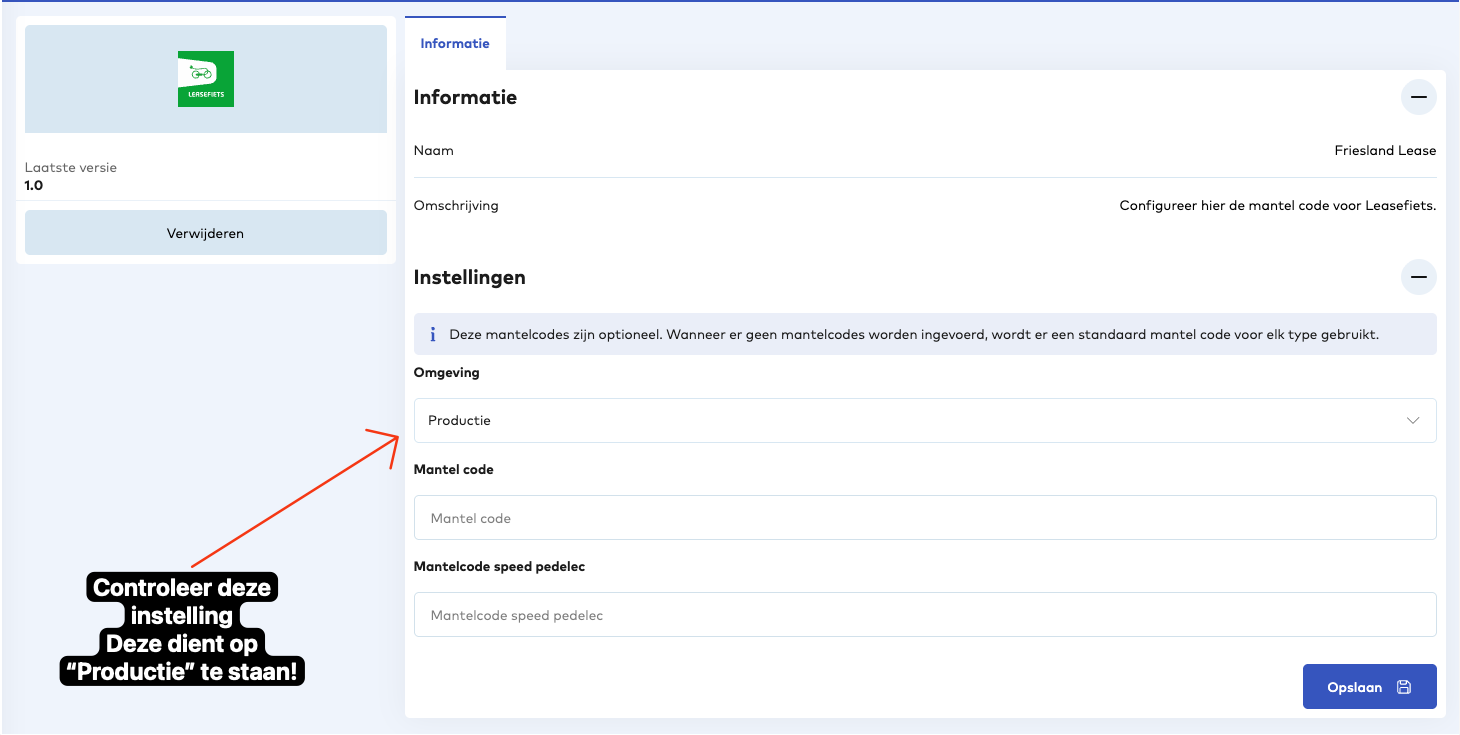1460x735 pixels.
Task: Collapse the Instellingen section with minus button
Action: (1418, 277)
